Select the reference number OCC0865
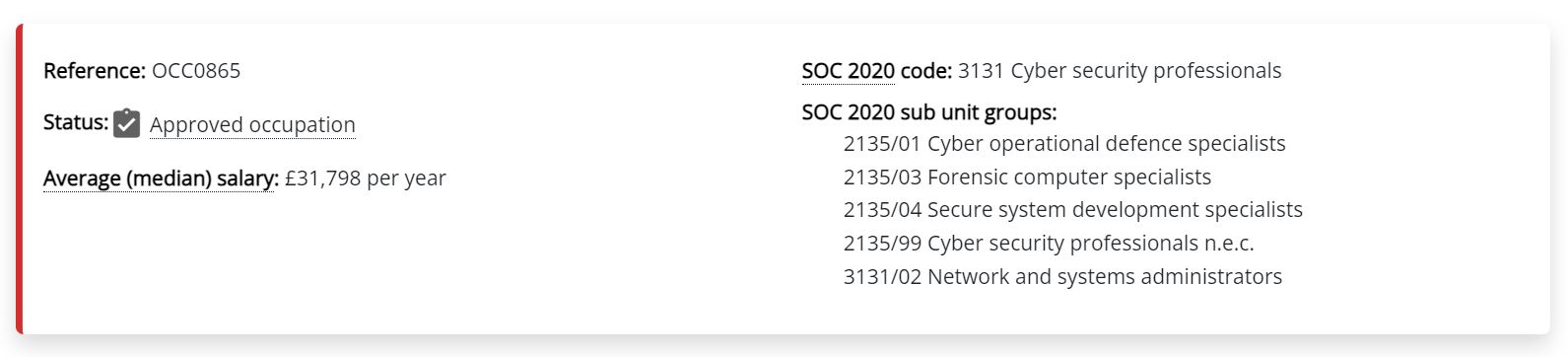1568x357 pixels. point(196,71)
